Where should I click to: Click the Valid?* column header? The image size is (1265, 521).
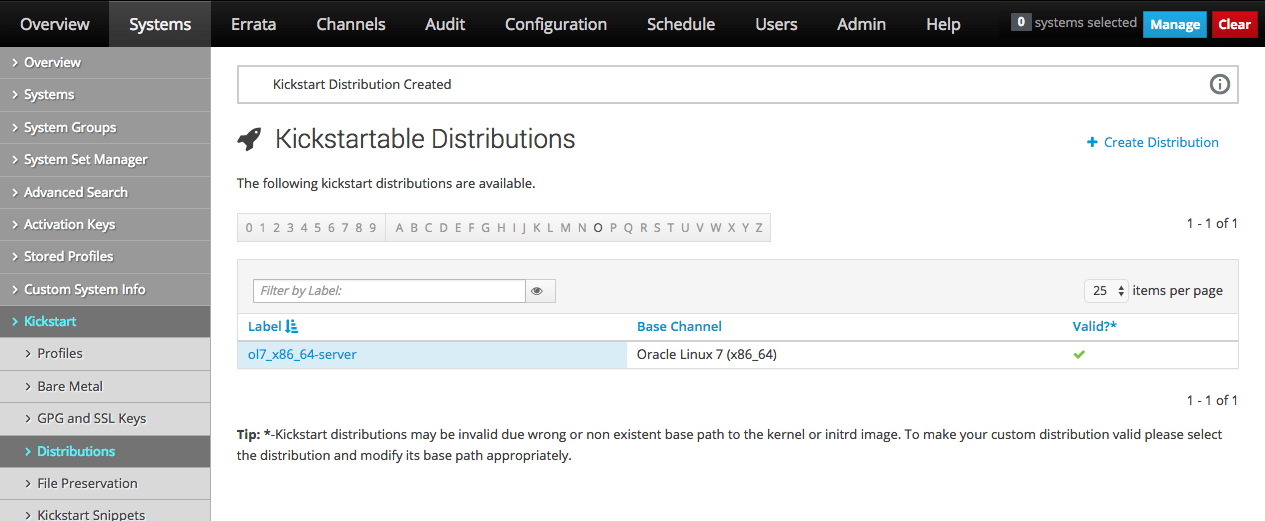click(1095, 326)
